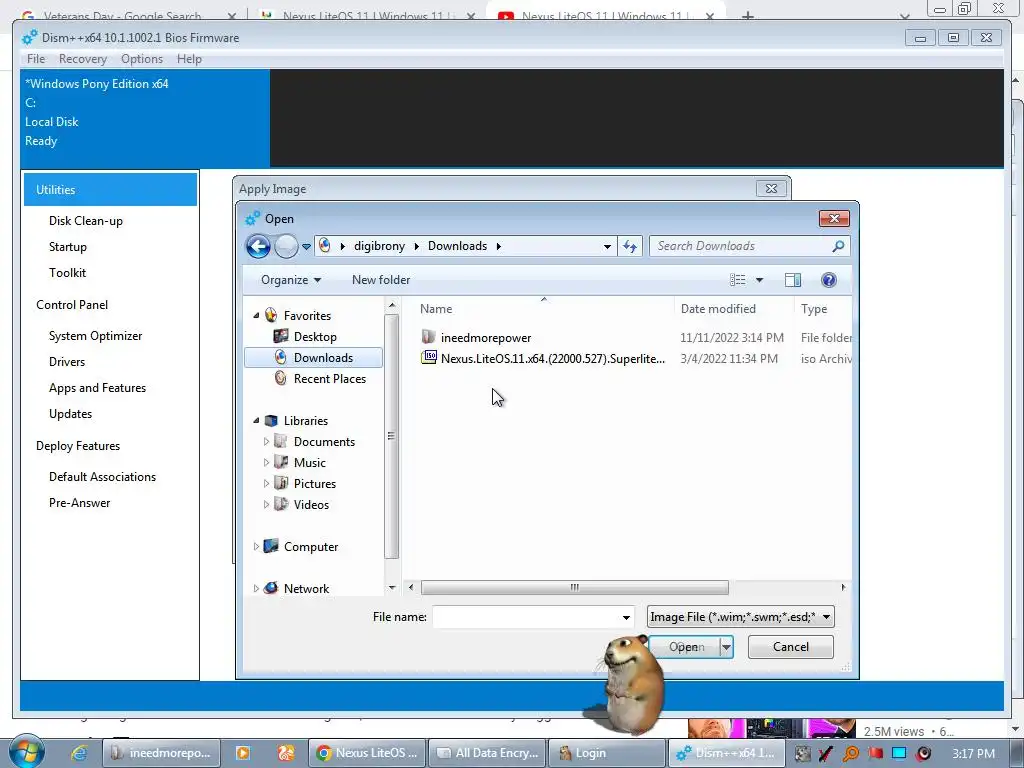Switch to Chrome Nexus LiteOS taskbar button
Viewport: 1024px width, 768px height.
point(366,753)
